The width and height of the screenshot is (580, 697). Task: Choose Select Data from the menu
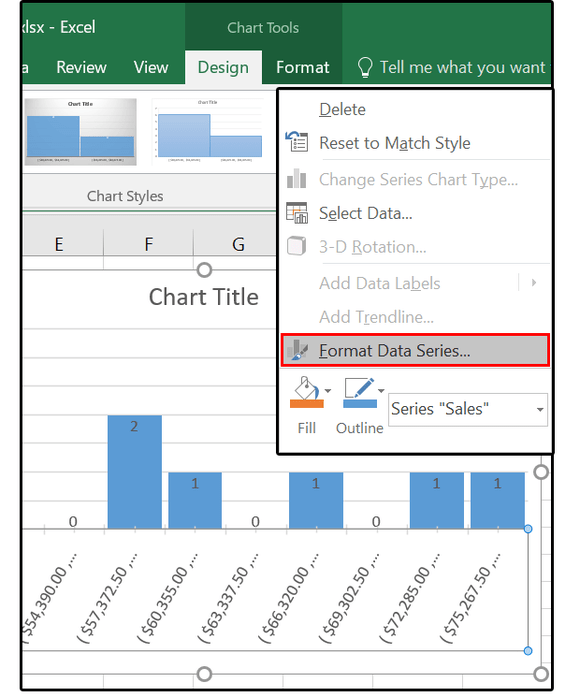coord(365,213)
